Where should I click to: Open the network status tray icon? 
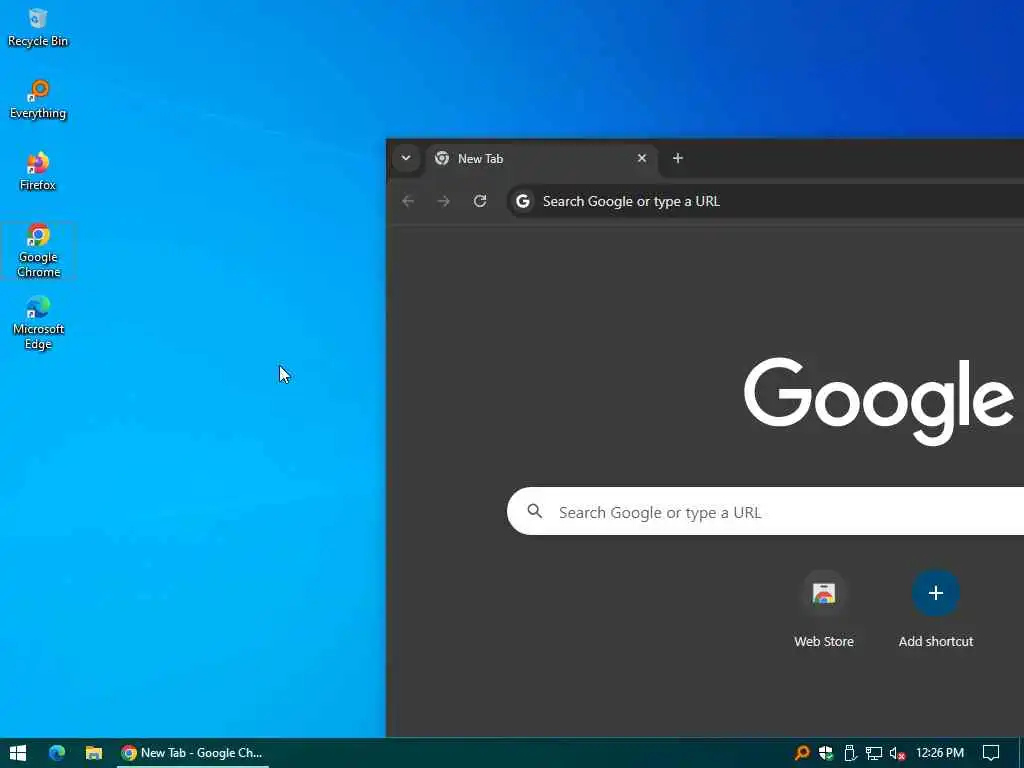coord(874,753)
